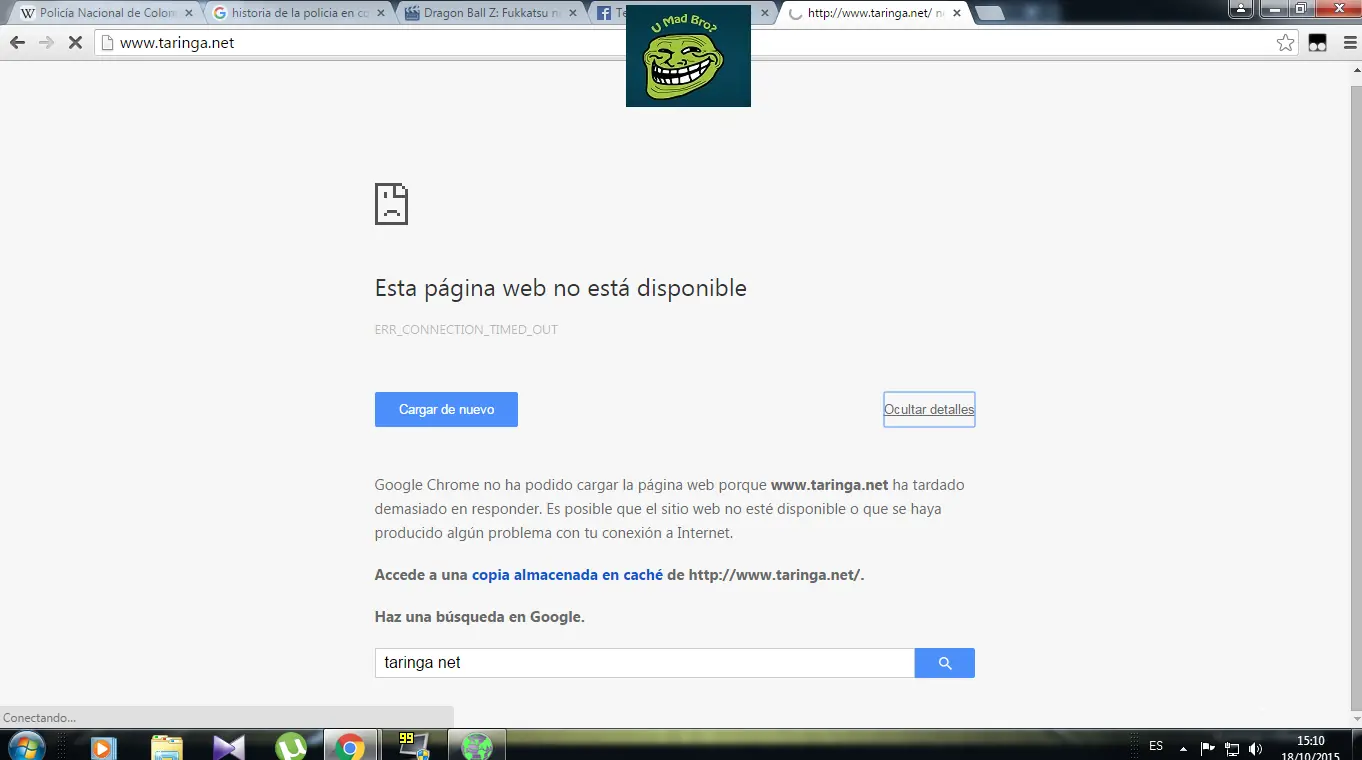Bookmark this page using the star icon

tap(1287, 42)
